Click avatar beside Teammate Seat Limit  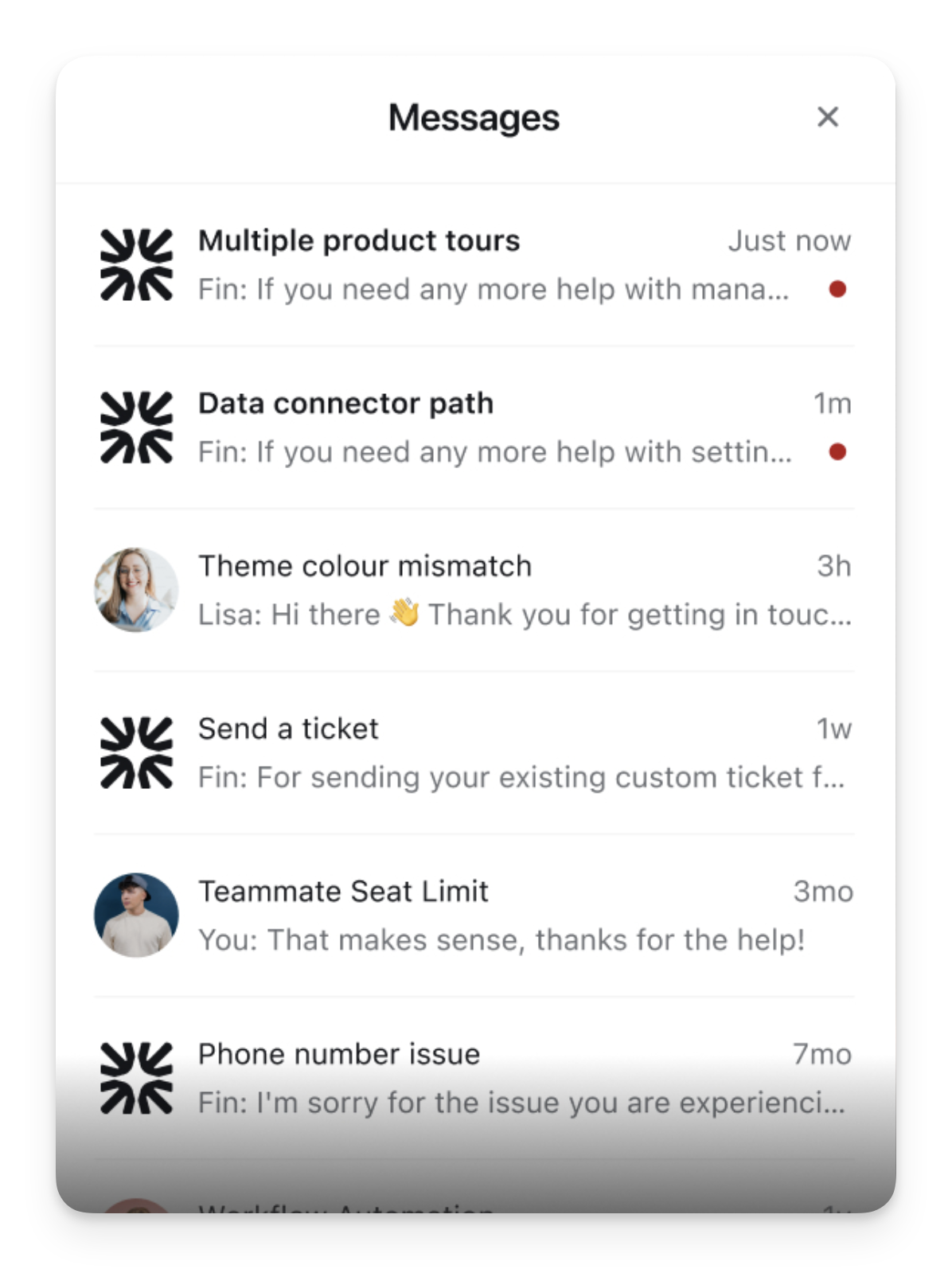pos(136,916)
